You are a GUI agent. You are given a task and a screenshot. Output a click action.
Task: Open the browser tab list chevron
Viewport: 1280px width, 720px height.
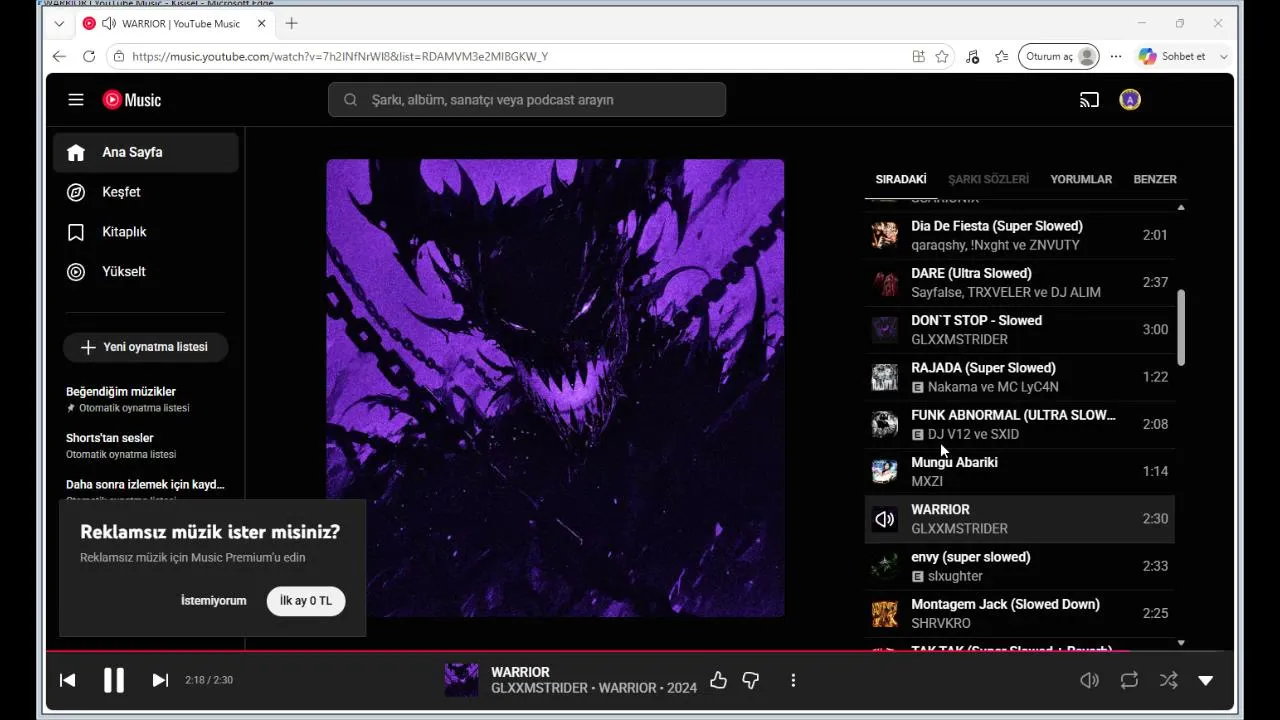(59, 23)
